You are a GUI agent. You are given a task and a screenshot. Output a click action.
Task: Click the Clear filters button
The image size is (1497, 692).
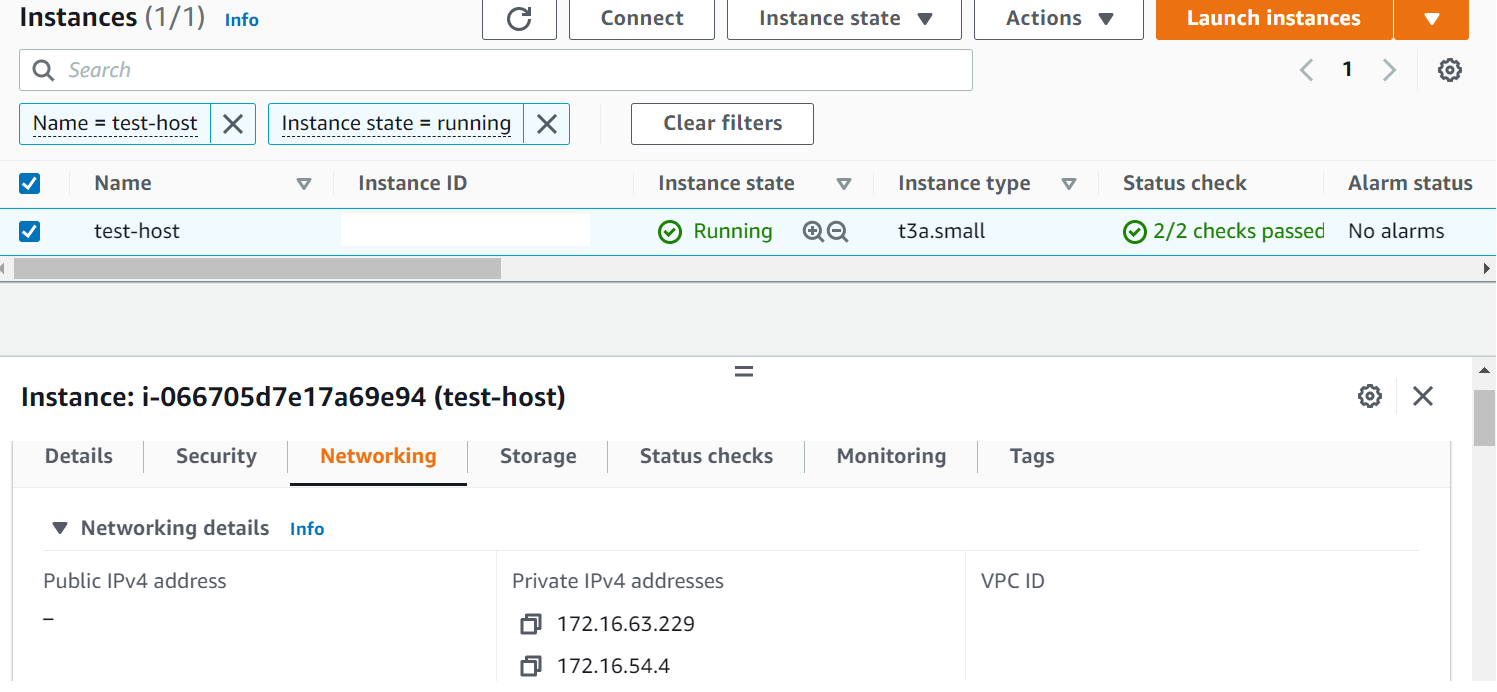coord(722,124)
